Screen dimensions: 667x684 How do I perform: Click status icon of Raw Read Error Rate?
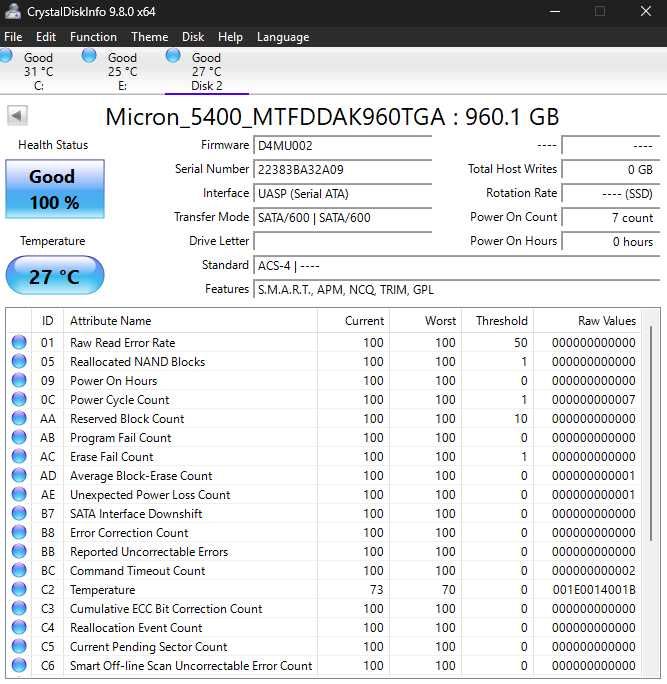pyautogui.click(x=19, y=342)
